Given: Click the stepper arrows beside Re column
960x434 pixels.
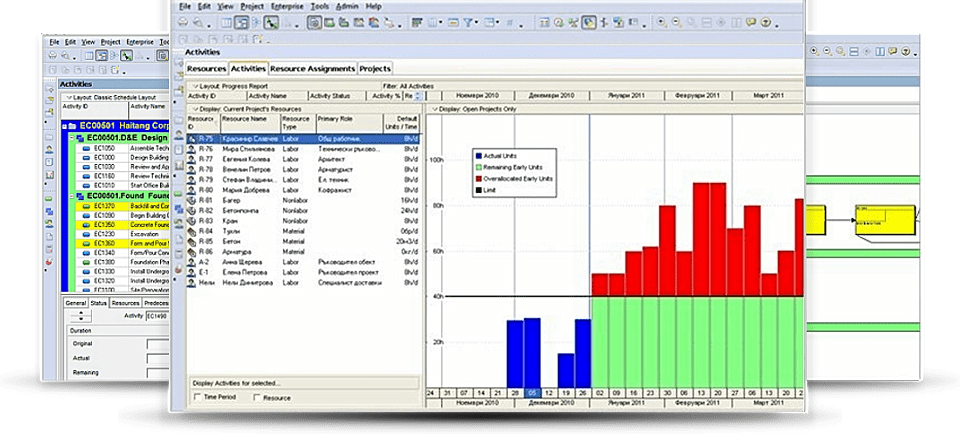Looking at the screenshot, I should (x=418, y=96).
